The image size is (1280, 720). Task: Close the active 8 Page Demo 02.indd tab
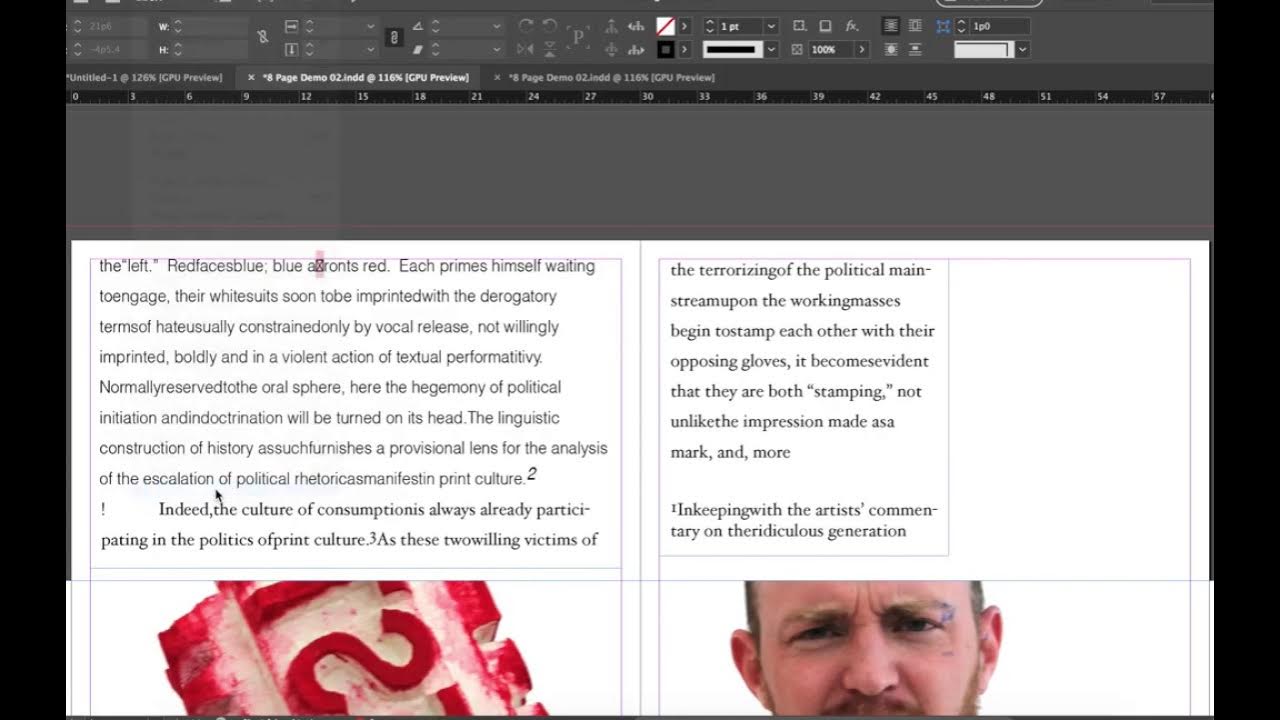[x=252, y=77]
